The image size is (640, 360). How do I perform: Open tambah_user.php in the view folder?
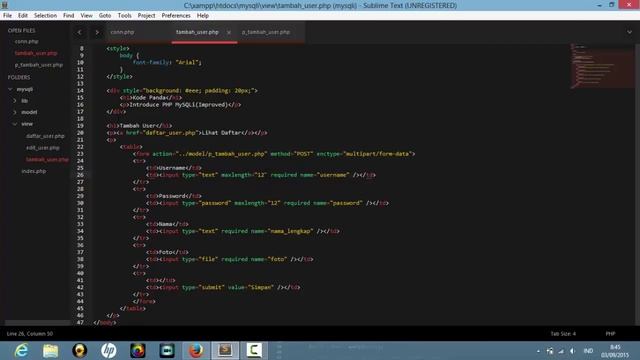pyautogui.click(x=47, y=160)
